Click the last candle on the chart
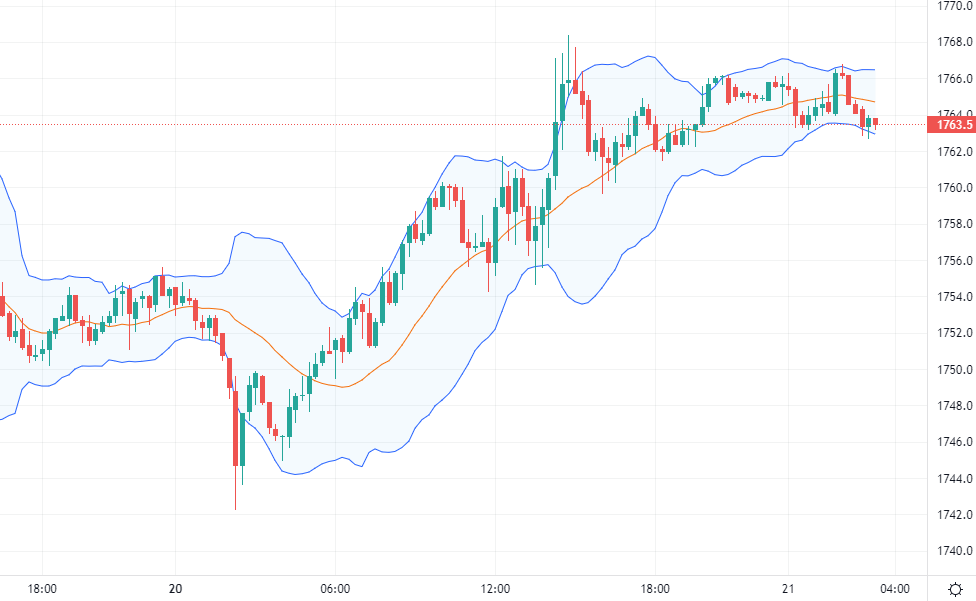The image size is (976, 601). coord(876,122)
